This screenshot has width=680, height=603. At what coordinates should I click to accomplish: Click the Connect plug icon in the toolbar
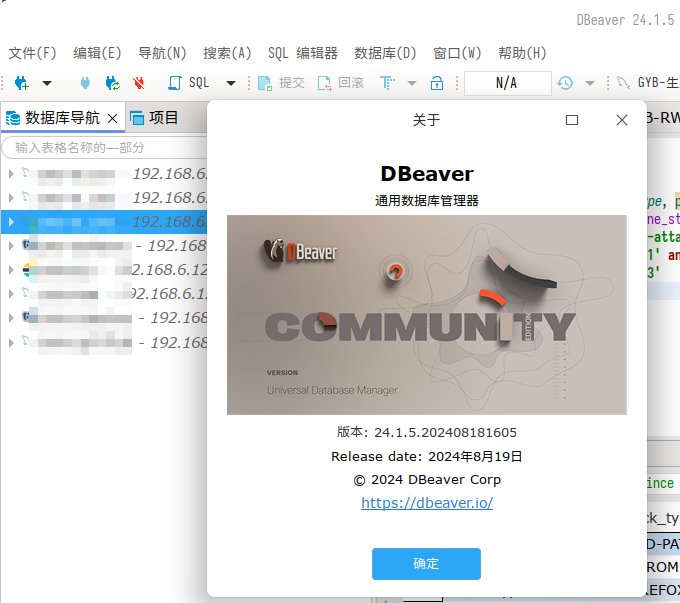point(85,83)
